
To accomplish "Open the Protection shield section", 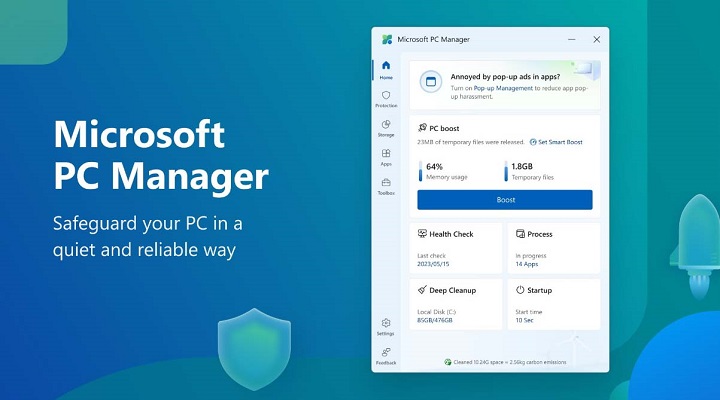I will tap(386, 99).
